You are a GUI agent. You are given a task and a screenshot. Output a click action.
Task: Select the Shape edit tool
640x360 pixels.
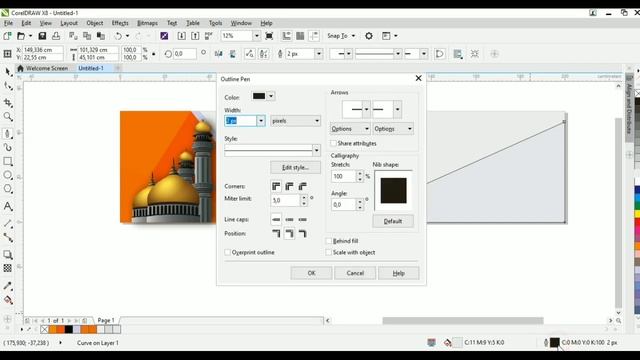pyautogui.click(x=8, y=87)
